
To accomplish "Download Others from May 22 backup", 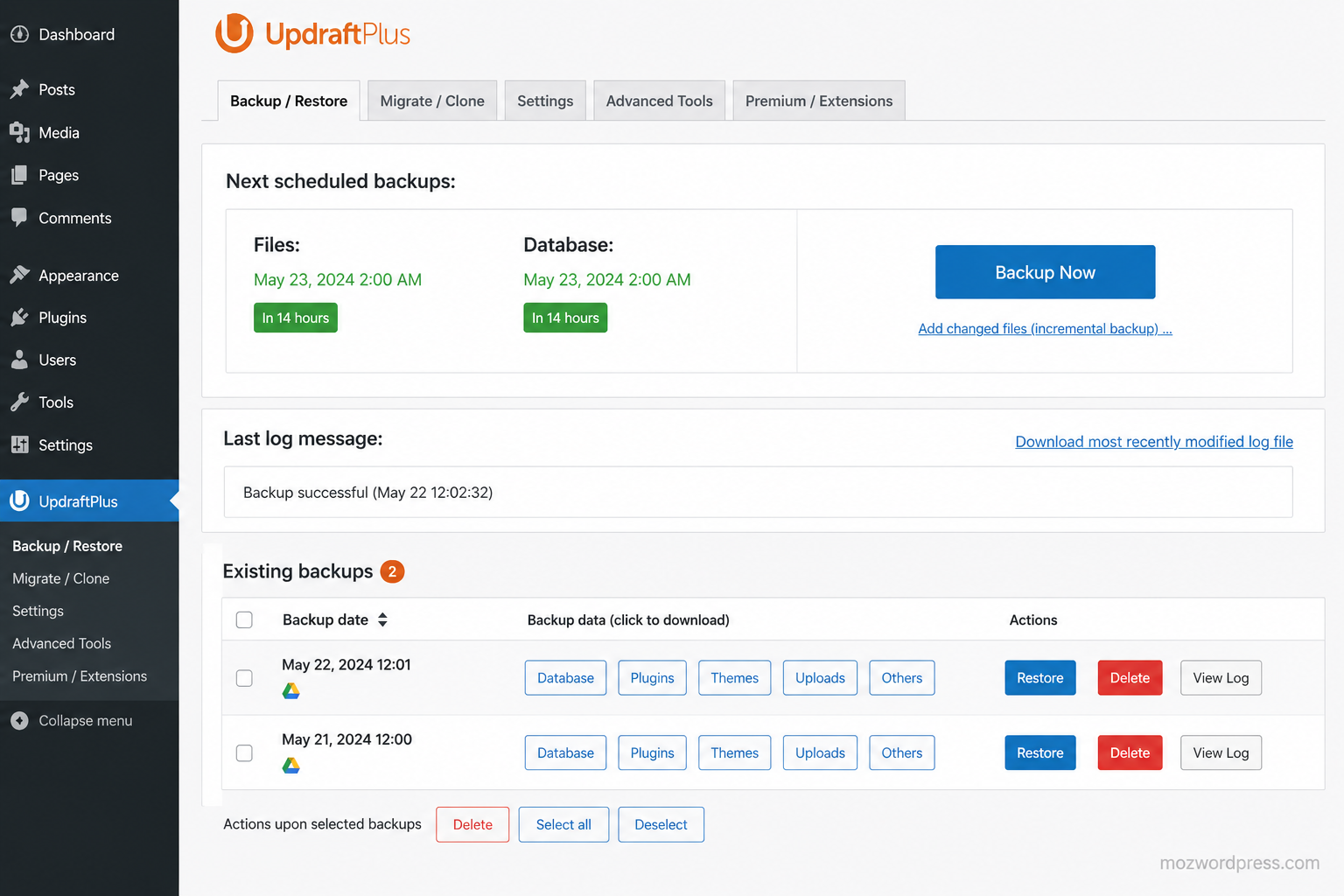I will [901, 678].
